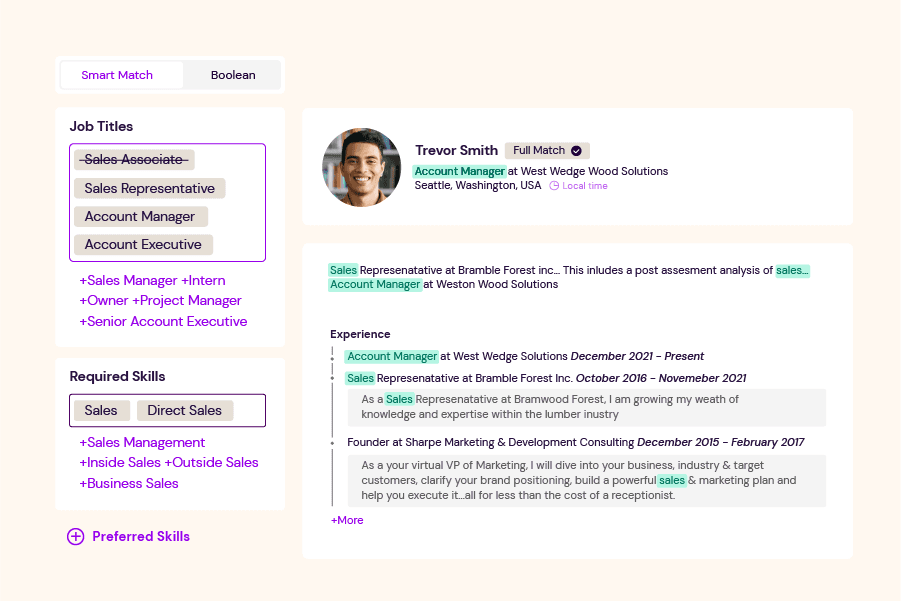This screenshot has width=901, height=601.
Task: Add Senior Account Executive suggestion
Action: pyautogui.click(x=163, y=321)
